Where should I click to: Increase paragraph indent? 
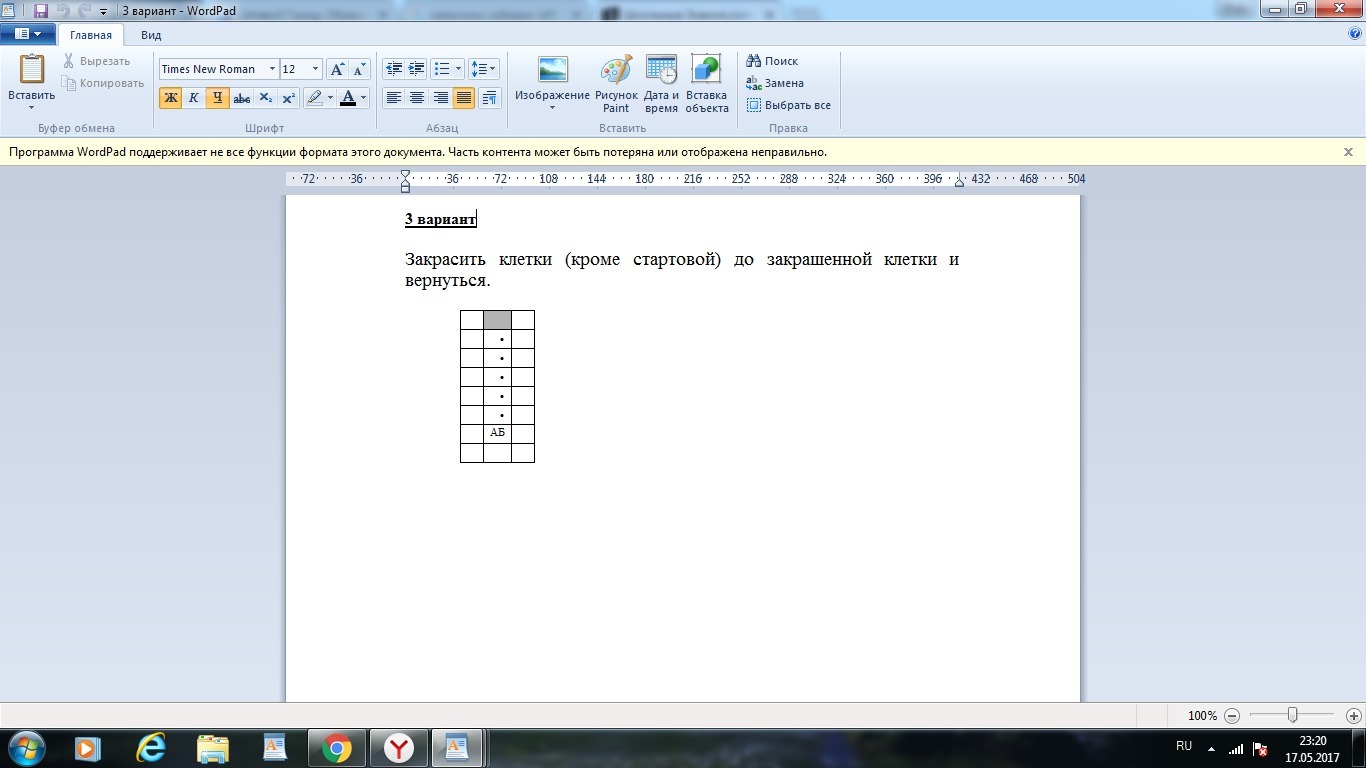point(417,69)
